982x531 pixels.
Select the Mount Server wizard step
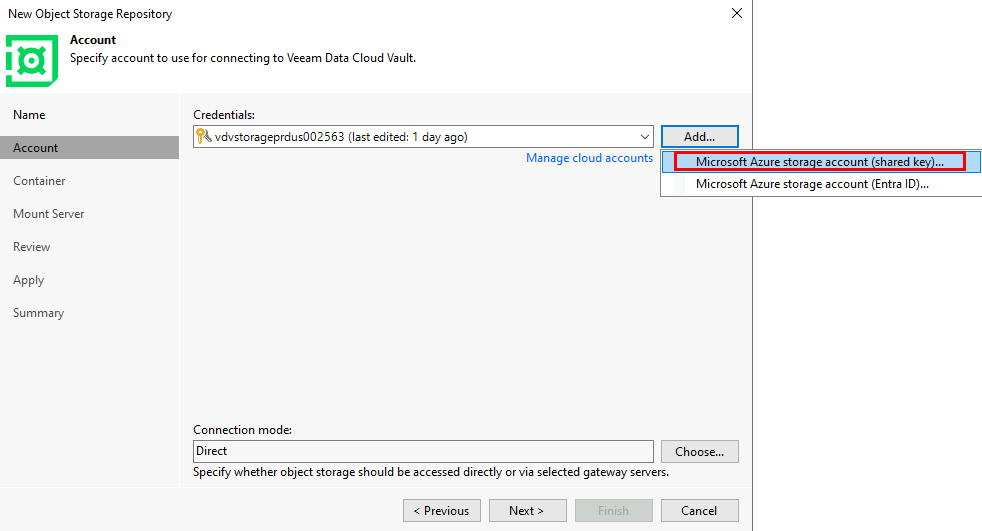(x=48, y=214)
